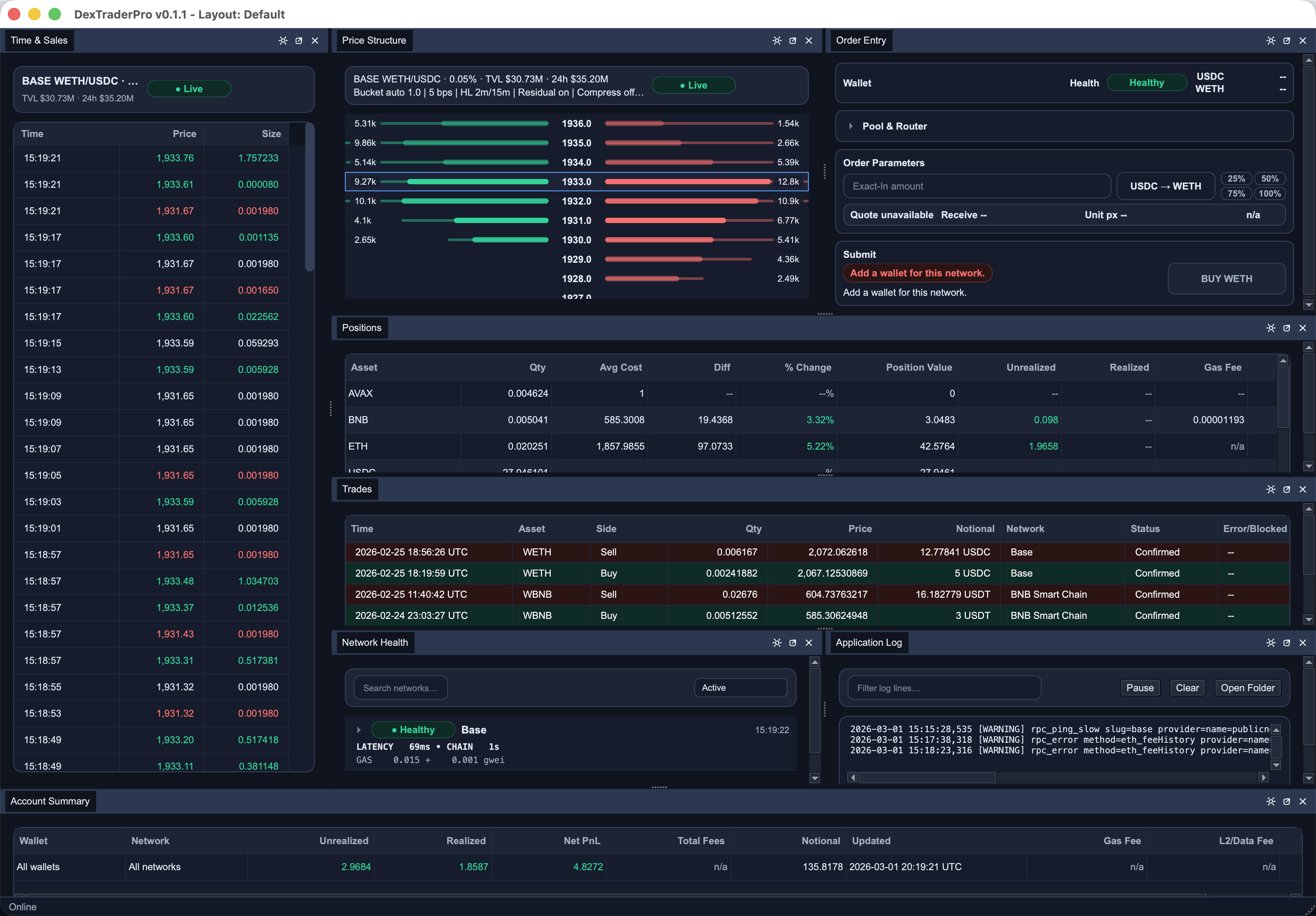The image size is (1316, 916).
Task: Open the Trades panel settings
Action: [1271, 490]
